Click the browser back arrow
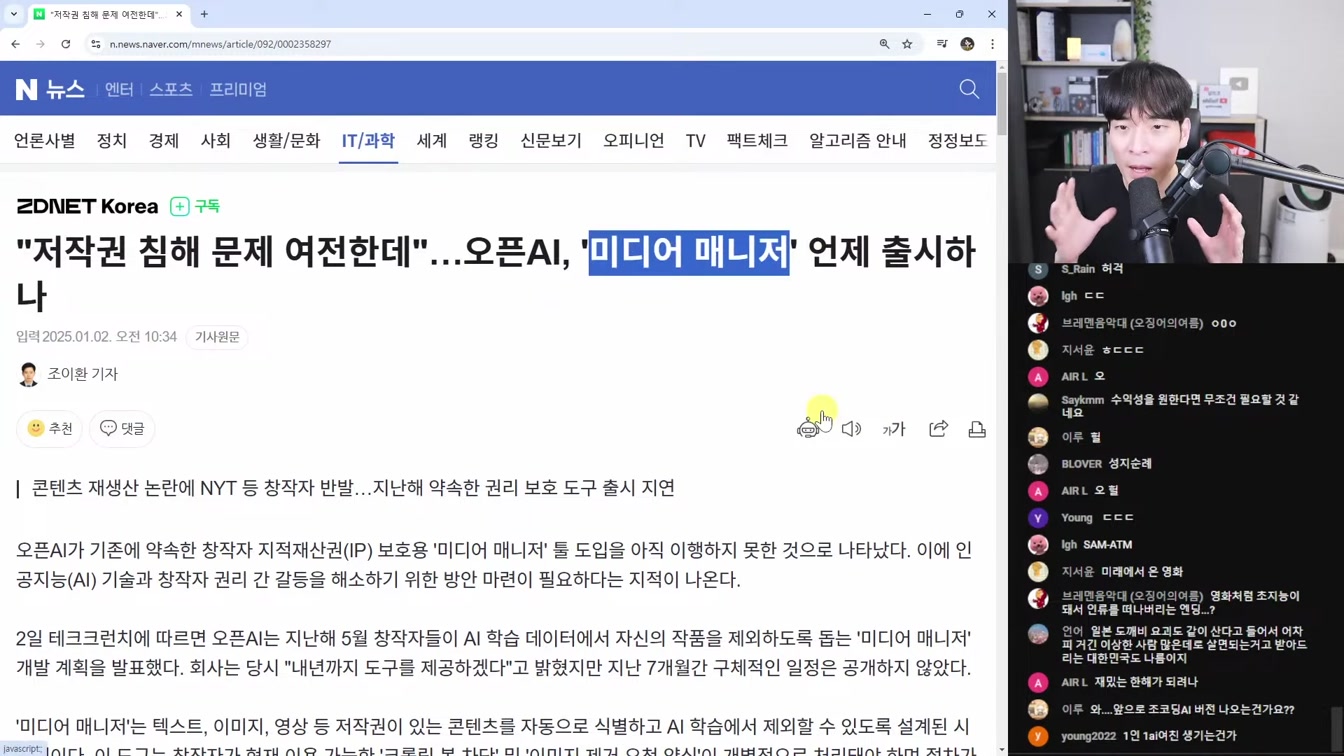 (x=15, y=44)
